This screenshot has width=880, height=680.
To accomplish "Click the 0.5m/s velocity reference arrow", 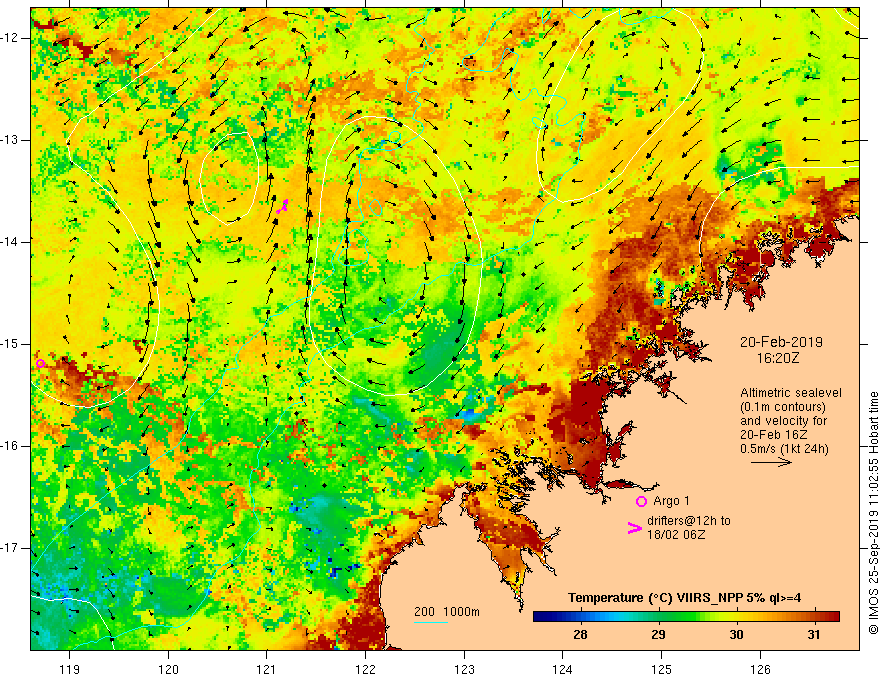I will (771, 462).
